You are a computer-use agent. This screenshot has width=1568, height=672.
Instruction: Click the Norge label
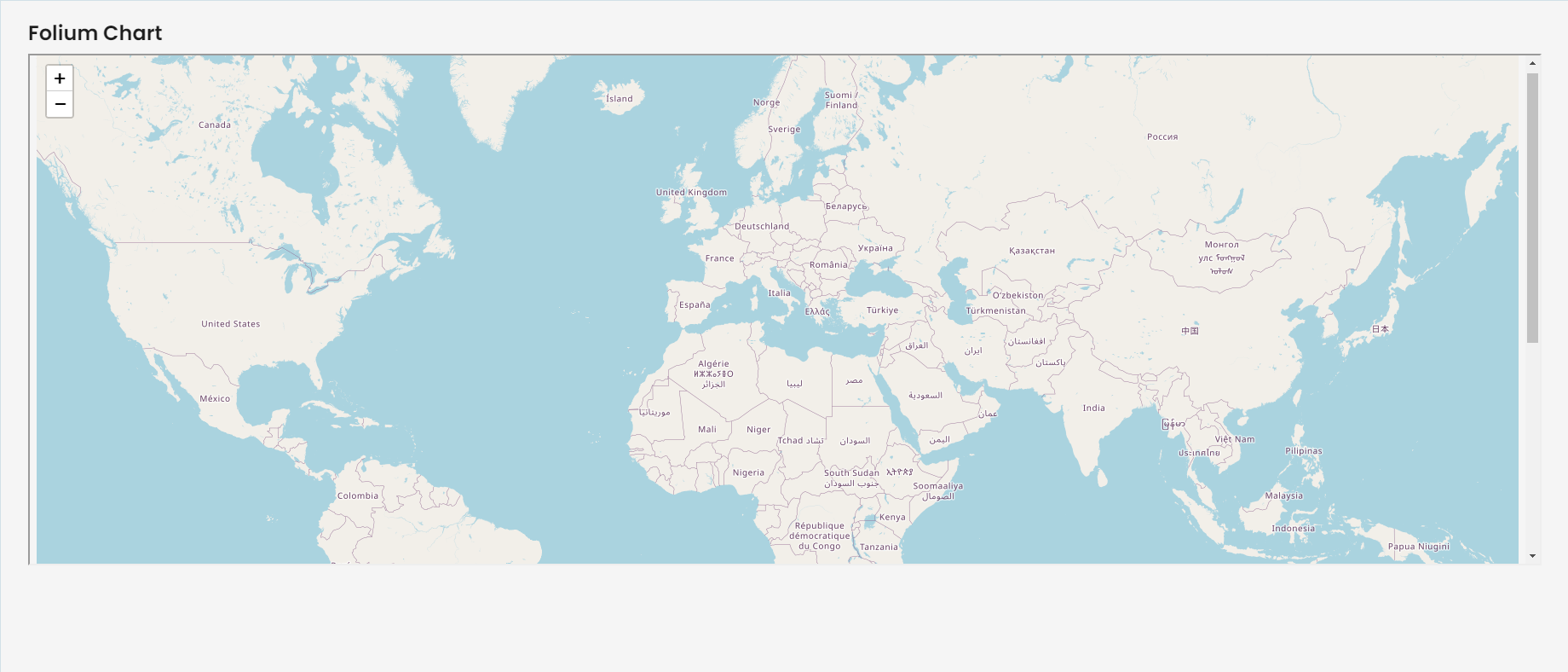(767, 103)
